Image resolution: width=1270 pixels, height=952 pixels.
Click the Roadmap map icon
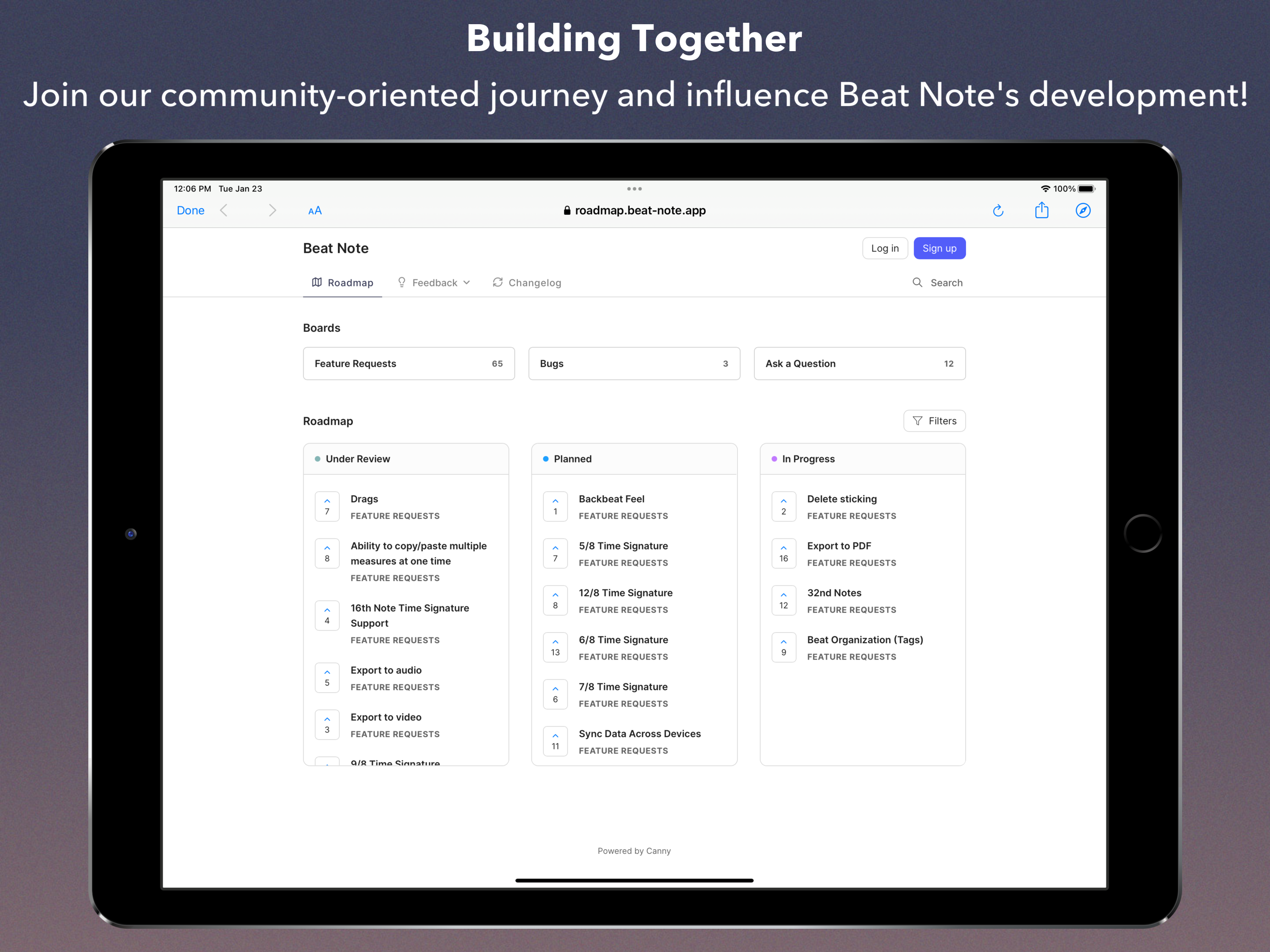tap(317, 282)
